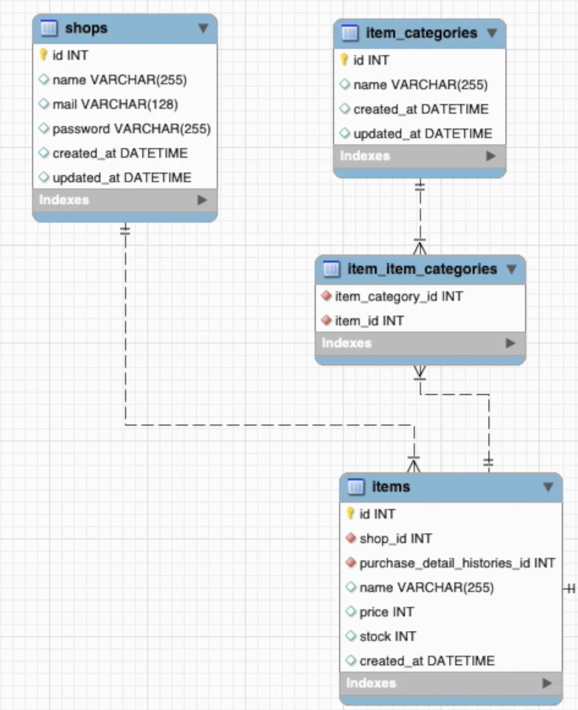Select the item_categories table title
Viewport: 578px width, 710px height.
pos(421,33)
